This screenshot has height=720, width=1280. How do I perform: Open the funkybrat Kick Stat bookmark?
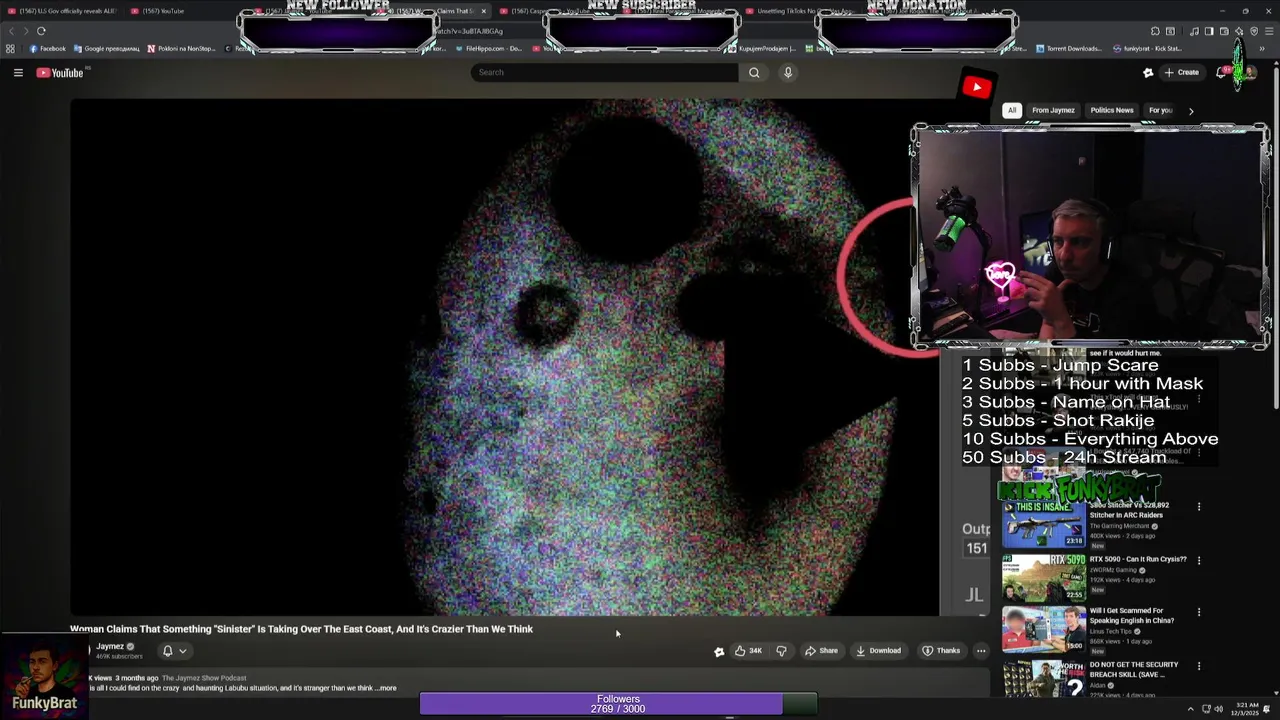click(x=1148, y=48)
